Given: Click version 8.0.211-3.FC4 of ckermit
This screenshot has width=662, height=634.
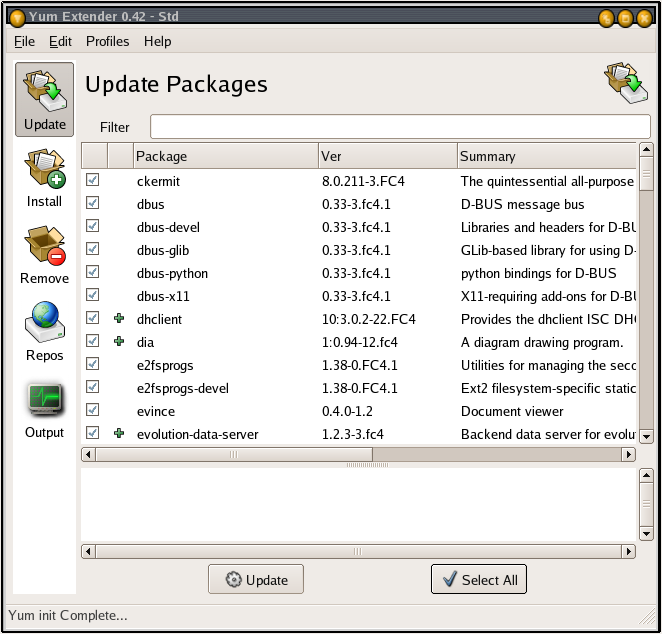Looking at the screenshot, I should tap(363, 182).
